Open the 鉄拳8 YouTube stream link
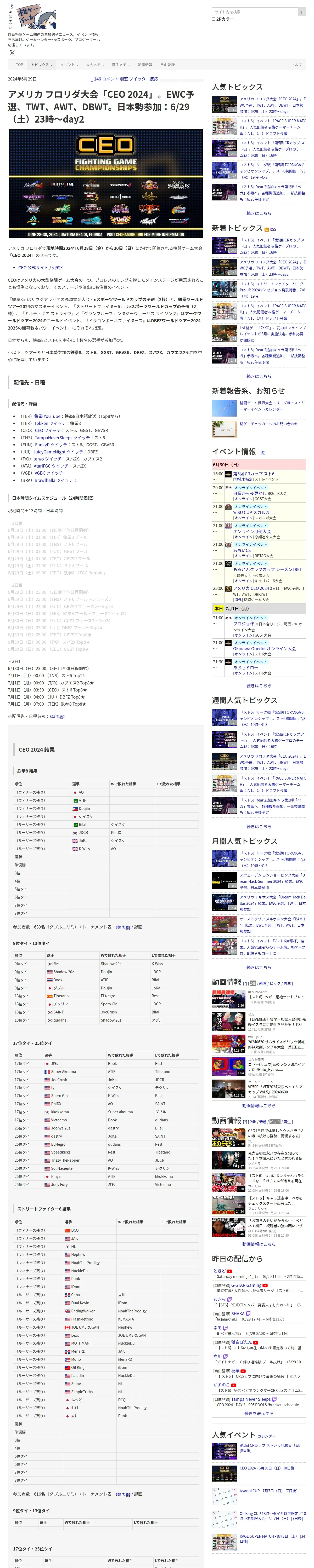314x1568 pixels. point(48,416)
